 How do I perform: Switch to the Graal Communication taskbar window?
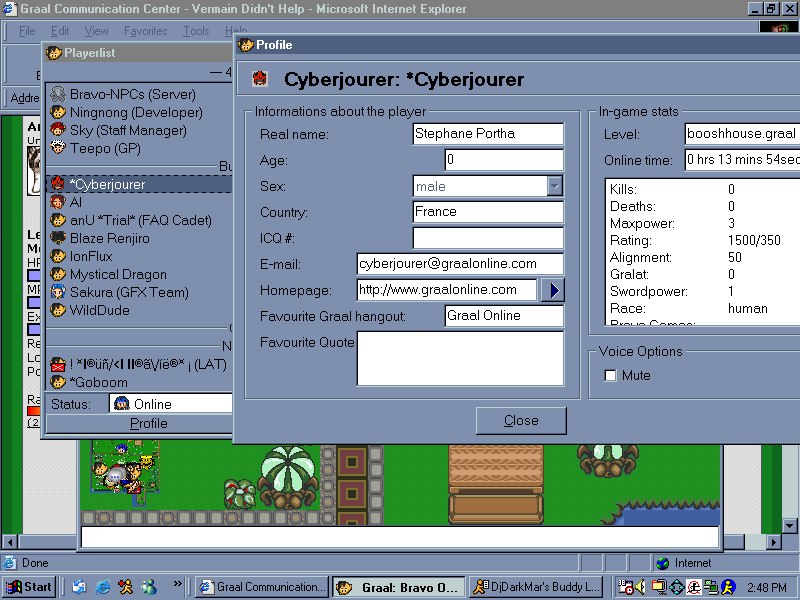[x=262, y=587]
